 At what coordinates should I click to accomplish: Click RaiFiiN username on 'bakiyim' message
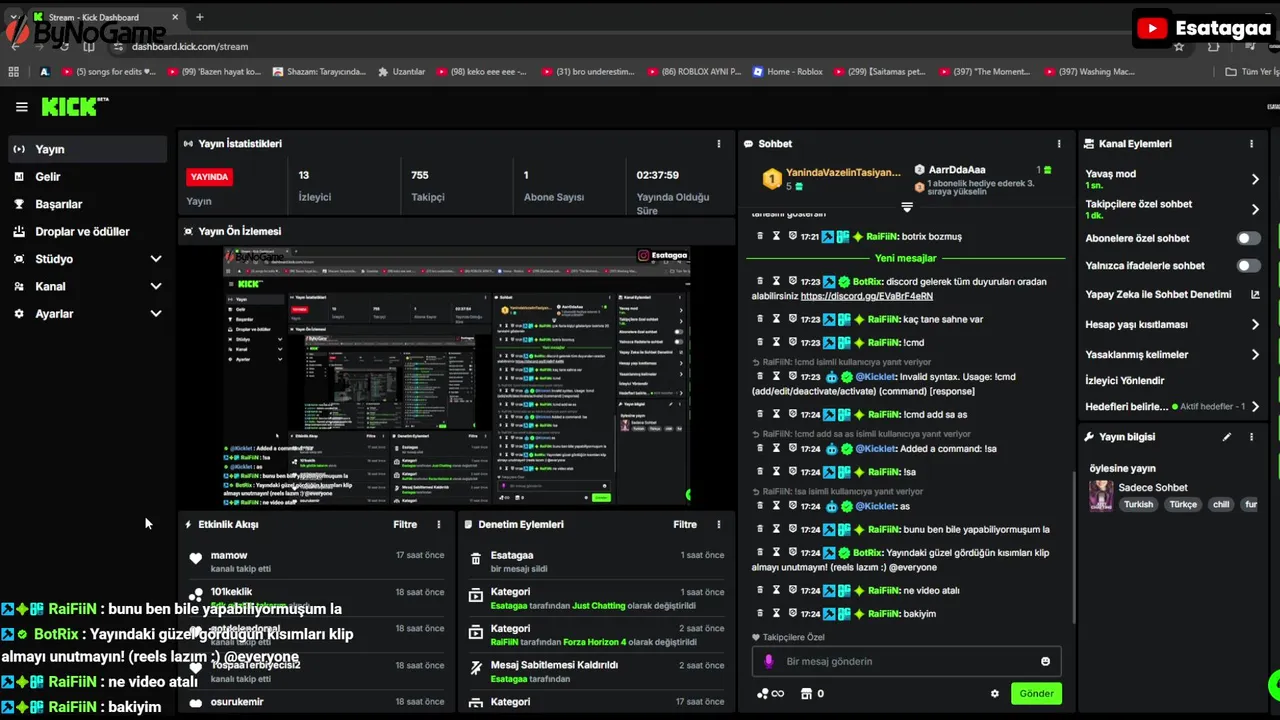[883, 614]
